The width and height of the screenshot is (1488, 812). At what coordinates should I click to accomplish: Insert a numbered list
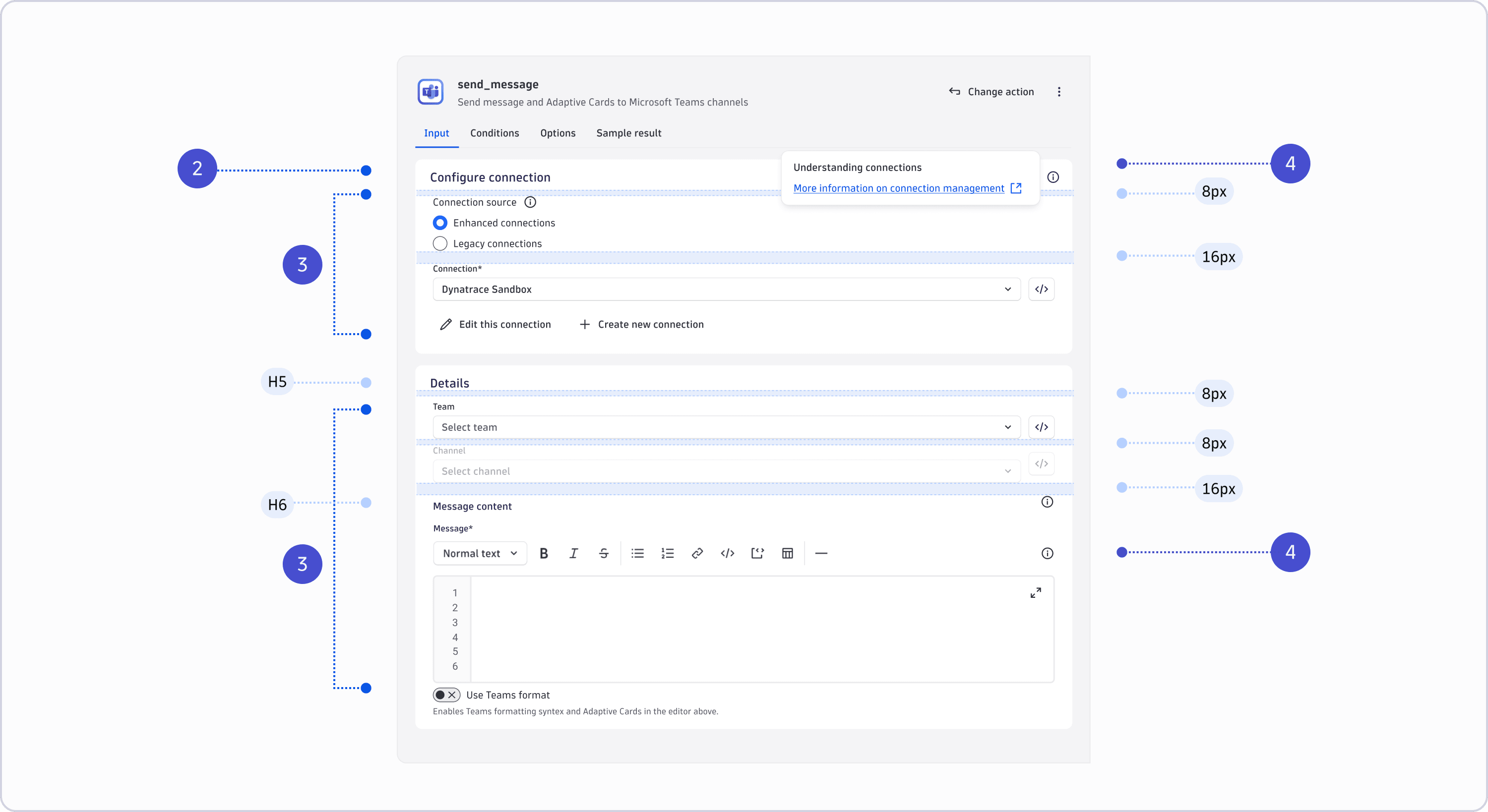coord(668,553)
